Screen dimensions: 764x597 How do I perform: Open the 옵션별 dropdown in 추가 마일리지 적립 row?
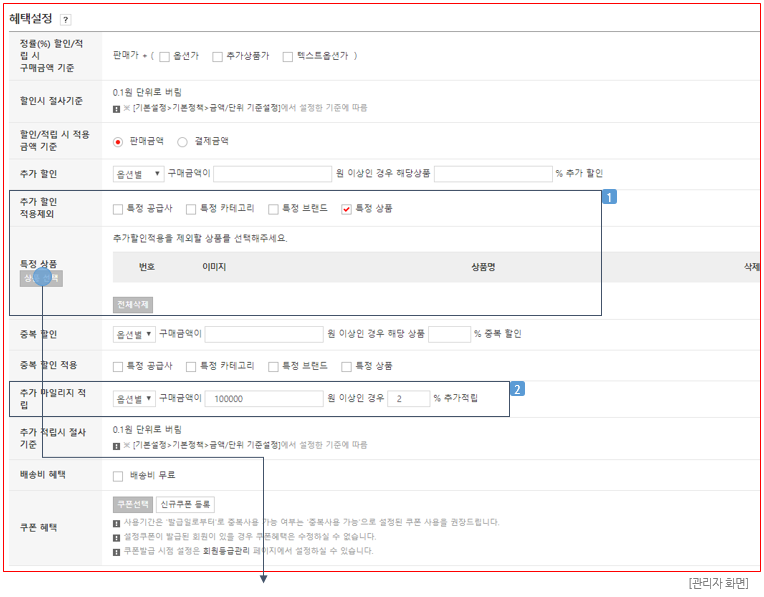click(x=134, y=398)
